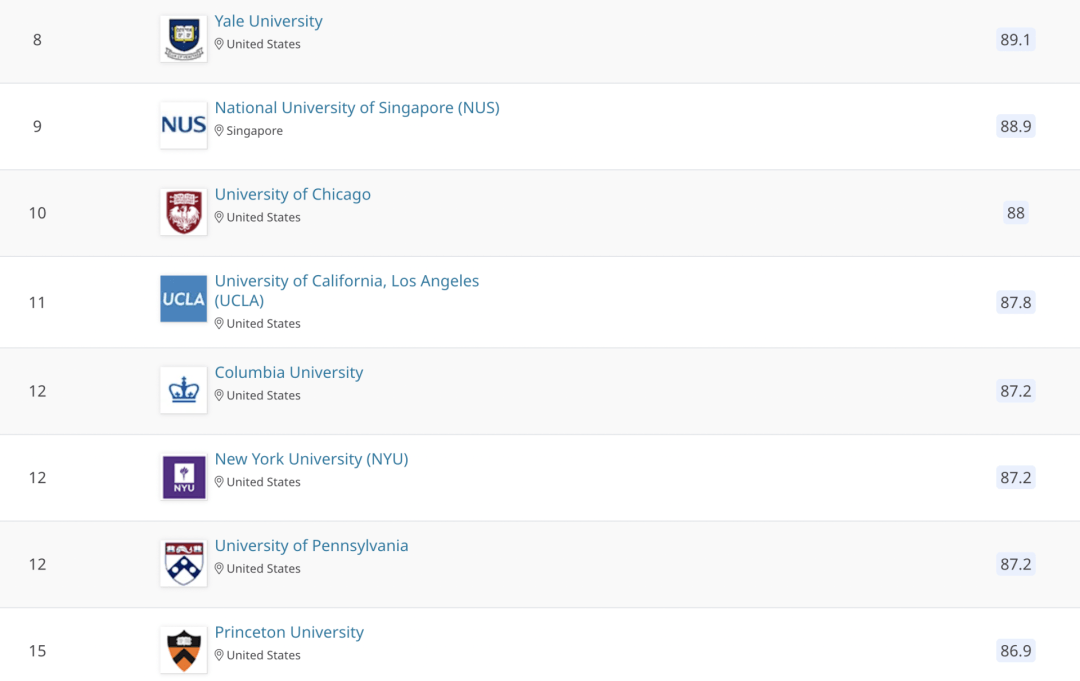Image resolution: width=1080 pixels, height=681 pixels.
Task: Click the 88.9 score badge for NUS
Action: (1015, 126)
